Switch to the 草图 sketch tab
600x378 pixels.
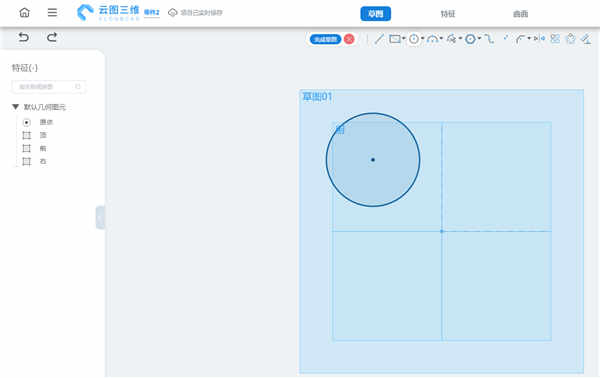375,14
